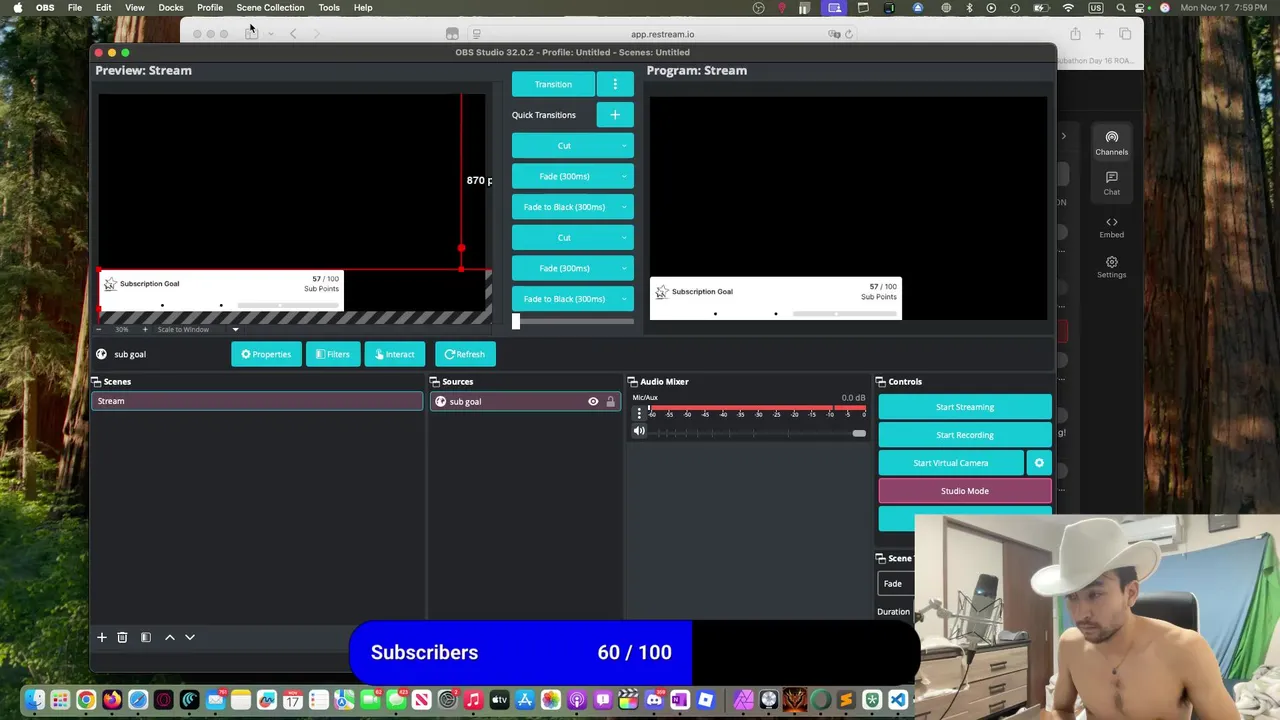Expand second Fade (300ms) dropdown arrow
The height and width of the screenshot is (720, 1280).
coord(624,268)
